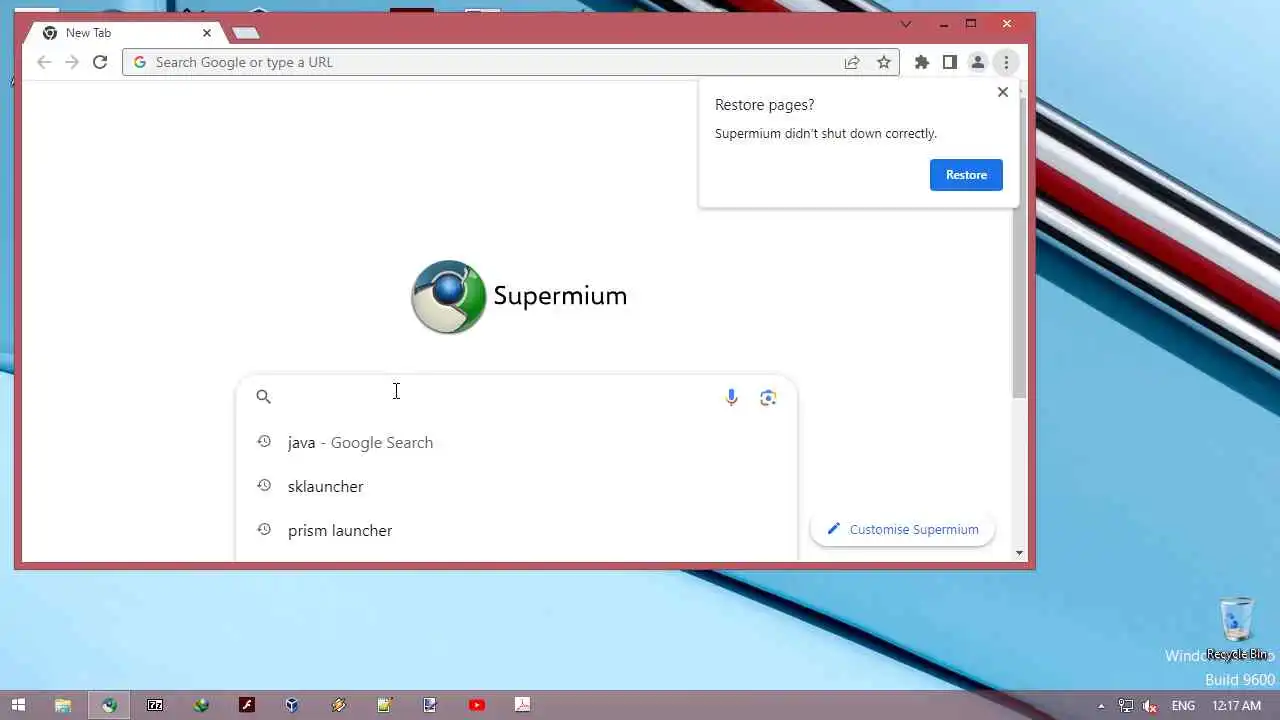Click the search box magnifier icon

263,397
